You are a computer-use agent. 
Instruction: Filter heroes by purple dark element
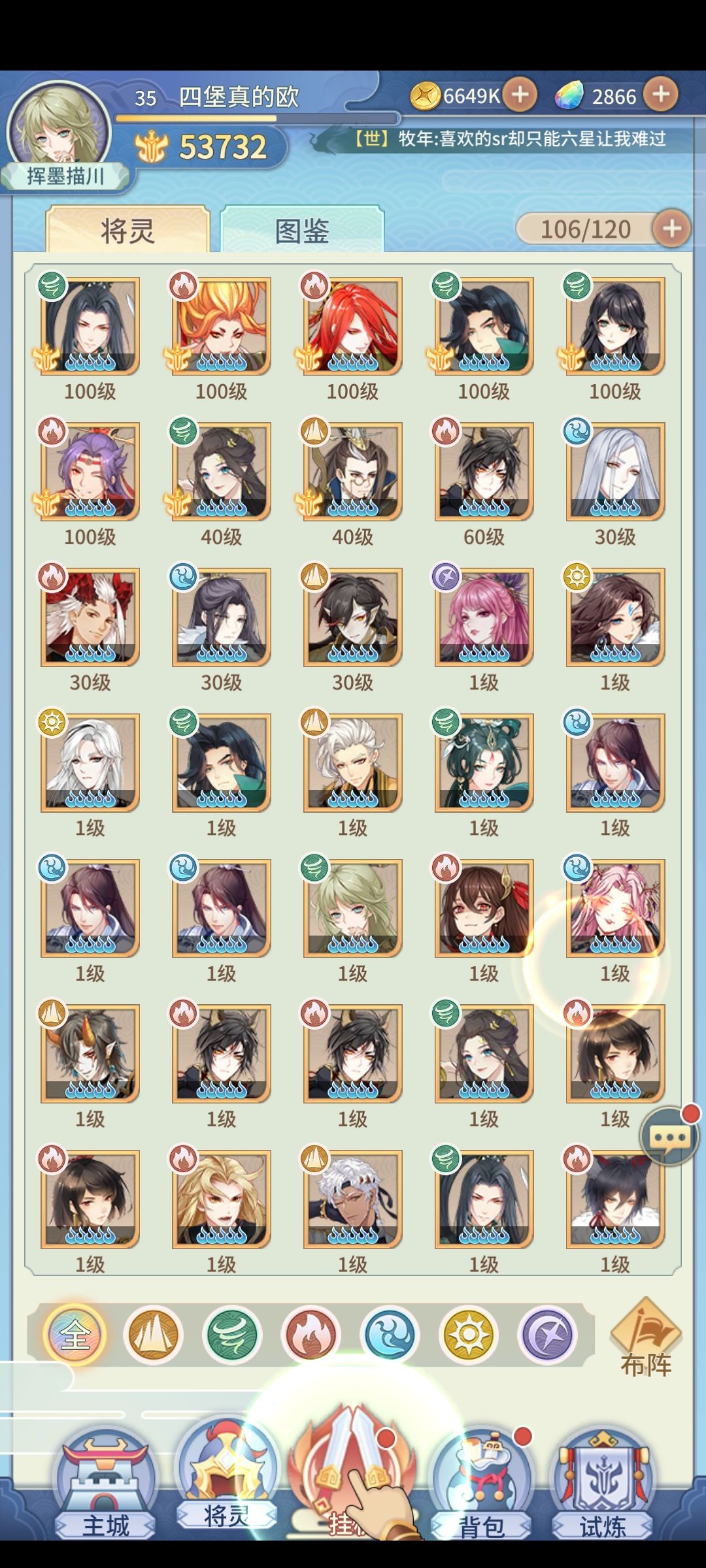click(x=547, y=1336)
